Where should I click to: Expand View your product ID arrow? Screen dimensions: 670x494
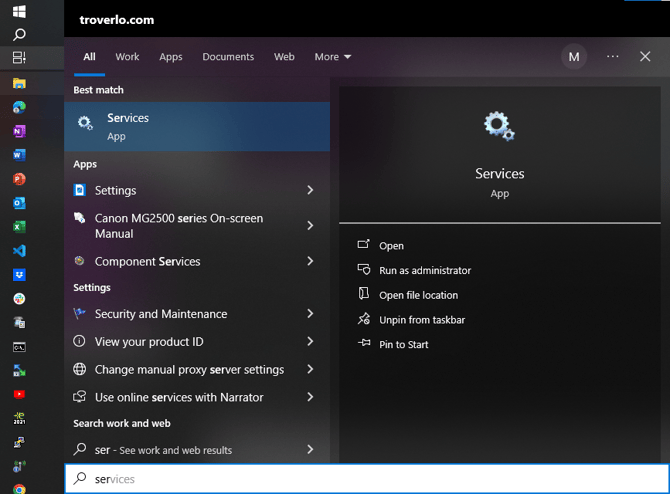pos(310,341)
